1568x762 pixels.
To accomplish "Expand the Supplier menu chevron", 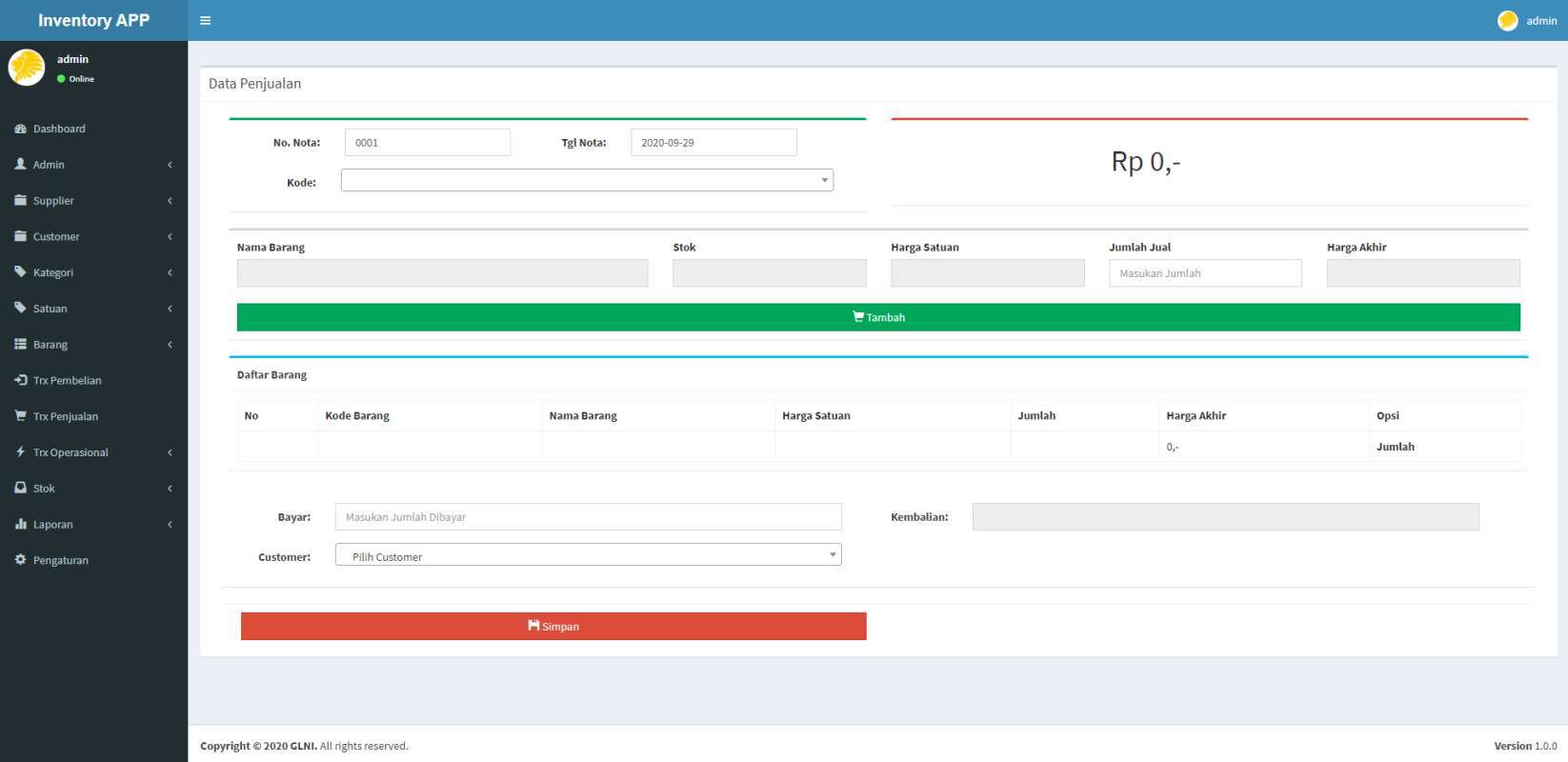I will [x=170, y=201].
